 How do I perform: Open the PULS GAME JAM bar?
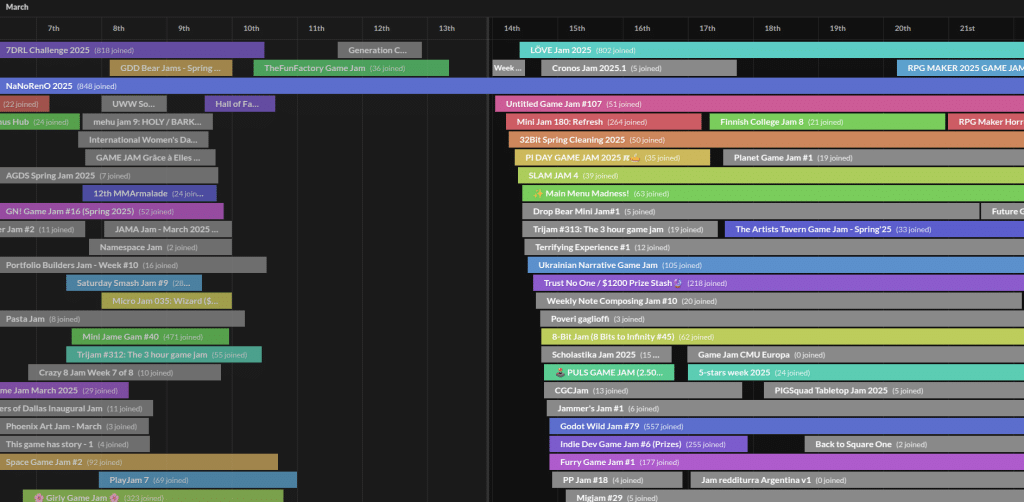pyautogui.click(x=609, y=373)
